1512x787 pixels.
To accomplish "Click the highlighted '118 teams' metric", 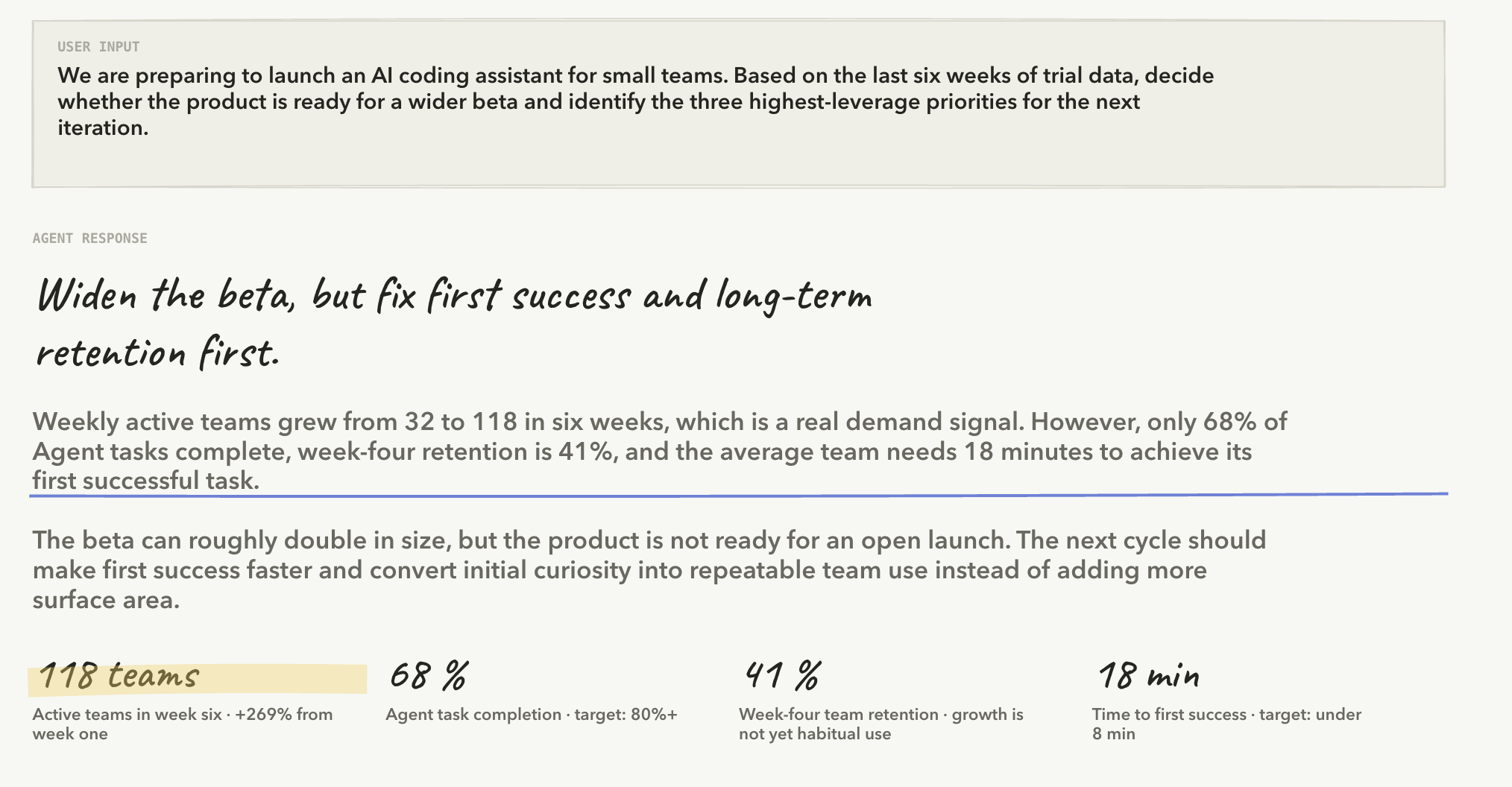I will 119,676.
